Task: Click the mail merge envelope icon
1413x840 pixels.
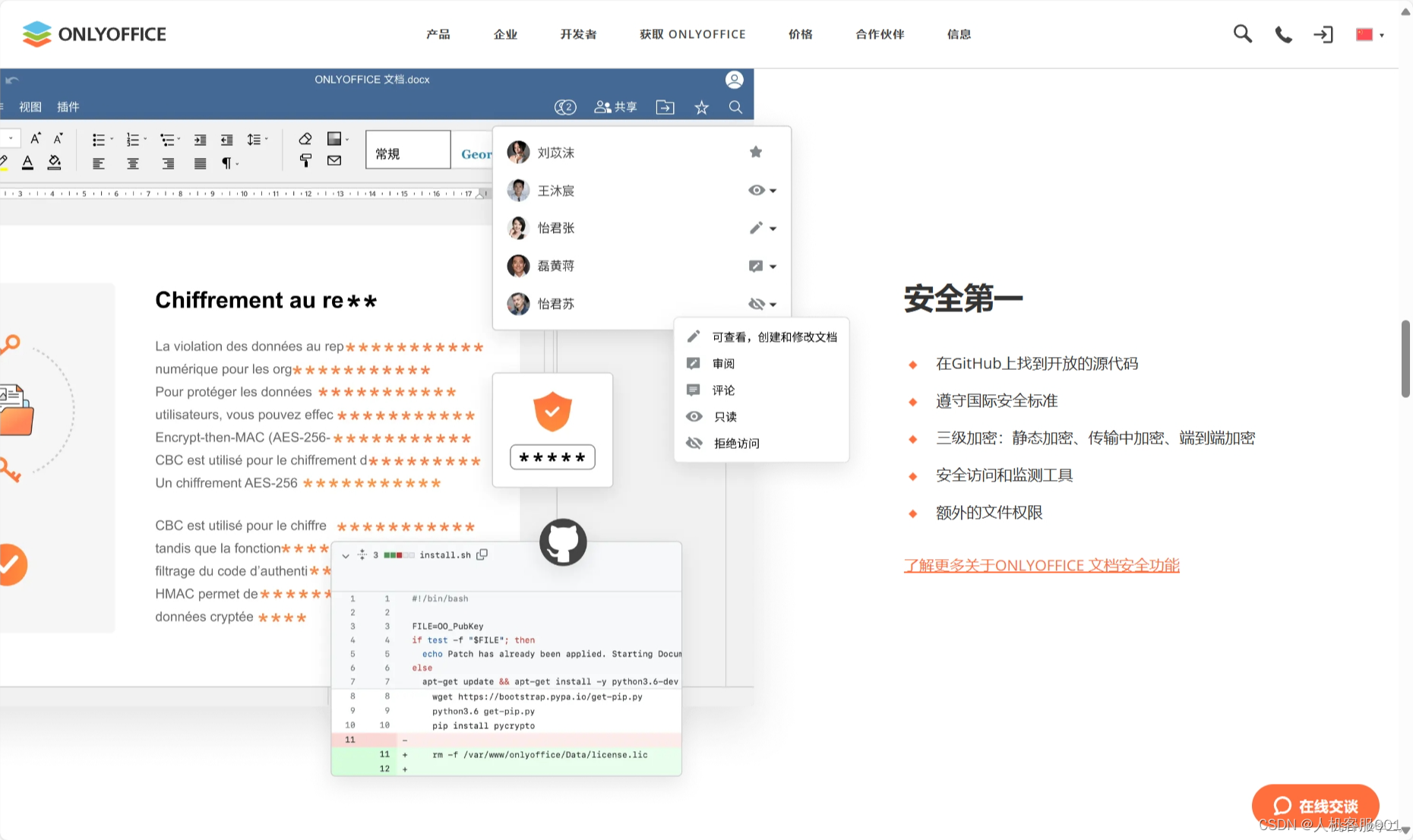Action: pyautogui.click(x=334, y=160)
